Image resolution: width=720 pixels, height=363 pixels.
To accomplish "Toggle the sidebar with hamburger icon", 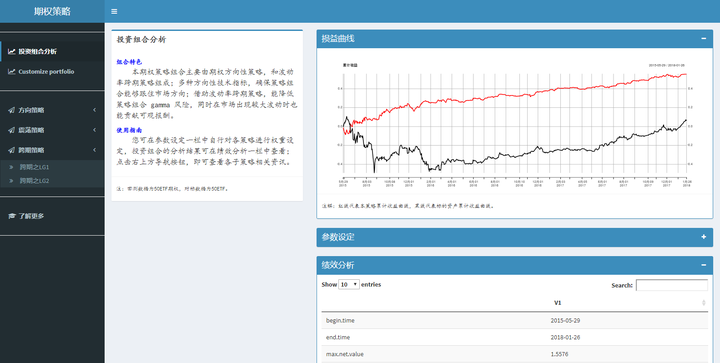I will point(114,11).
